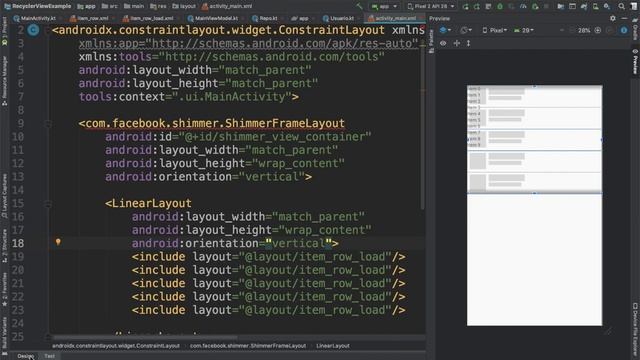Switch to the Text editor tab at bottom
The height and width of the screenshot is (360, 640).
coord(49,356)
